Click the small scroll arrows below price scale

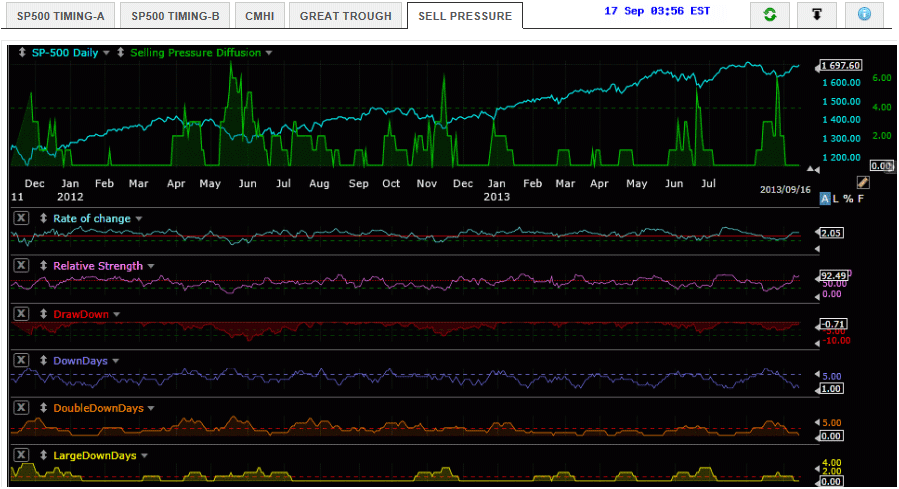tap(813, 170)
